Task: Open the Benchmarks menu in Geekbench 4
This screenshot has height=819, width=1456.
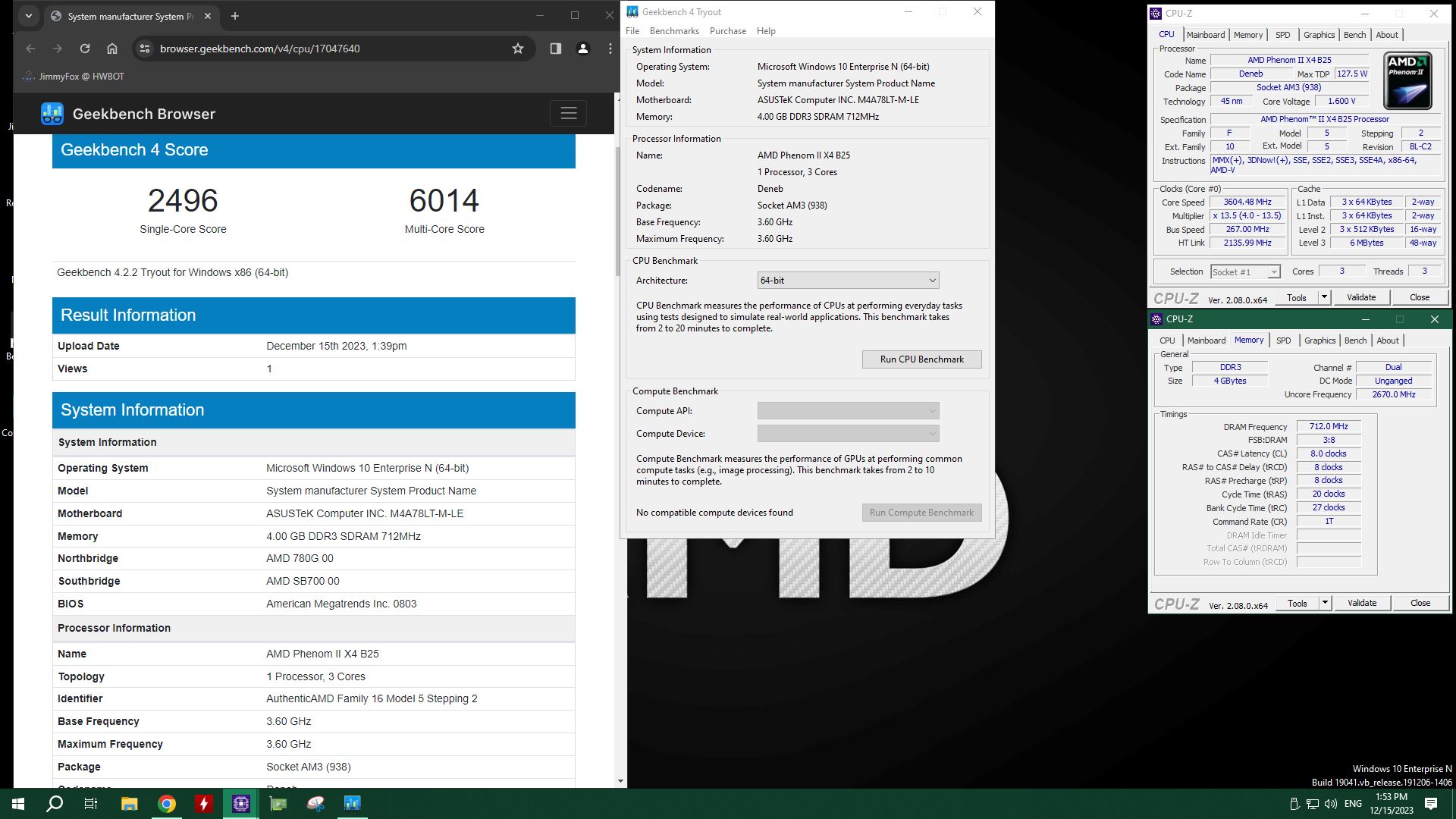Action: (674, 31)
